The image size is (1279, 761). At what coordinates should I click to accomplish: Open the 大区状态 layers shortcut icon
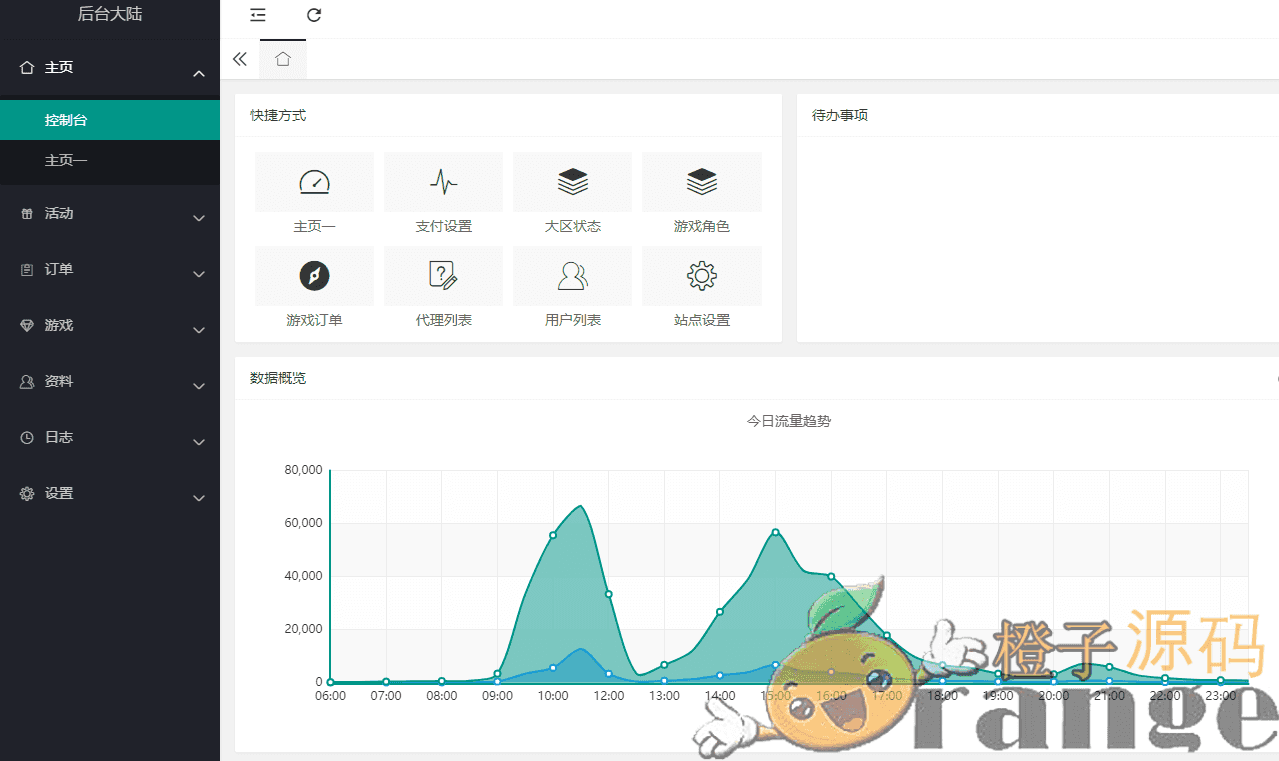pos(572,182)
